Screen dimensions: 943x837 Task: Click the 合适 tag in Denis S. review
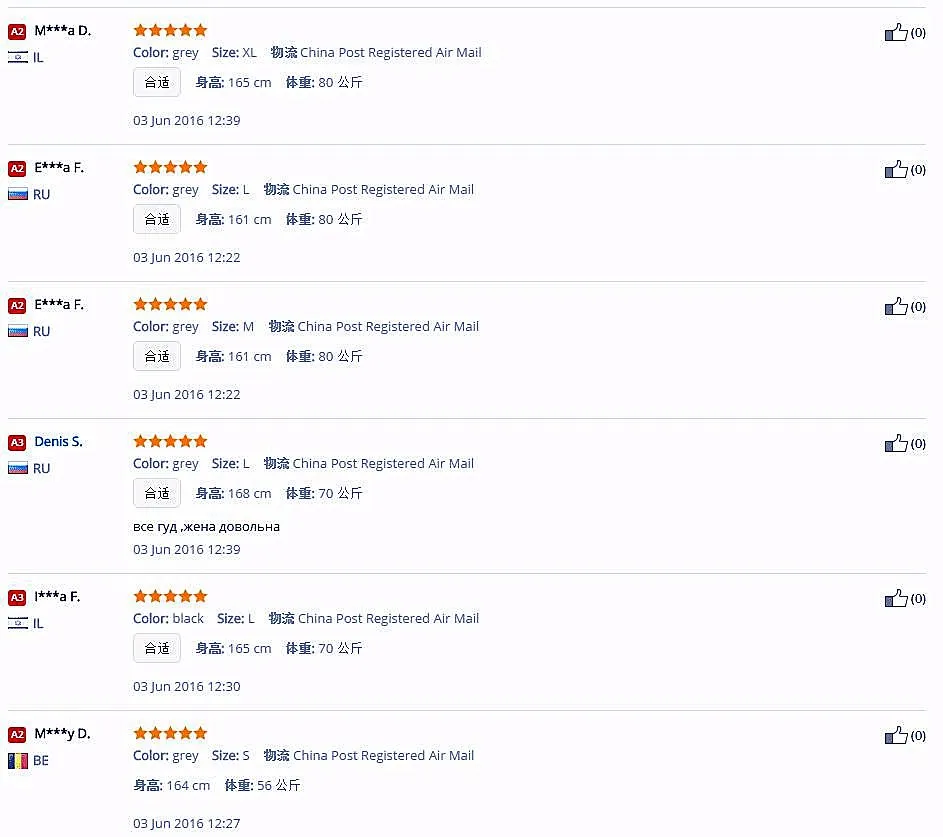click(157, 494)
